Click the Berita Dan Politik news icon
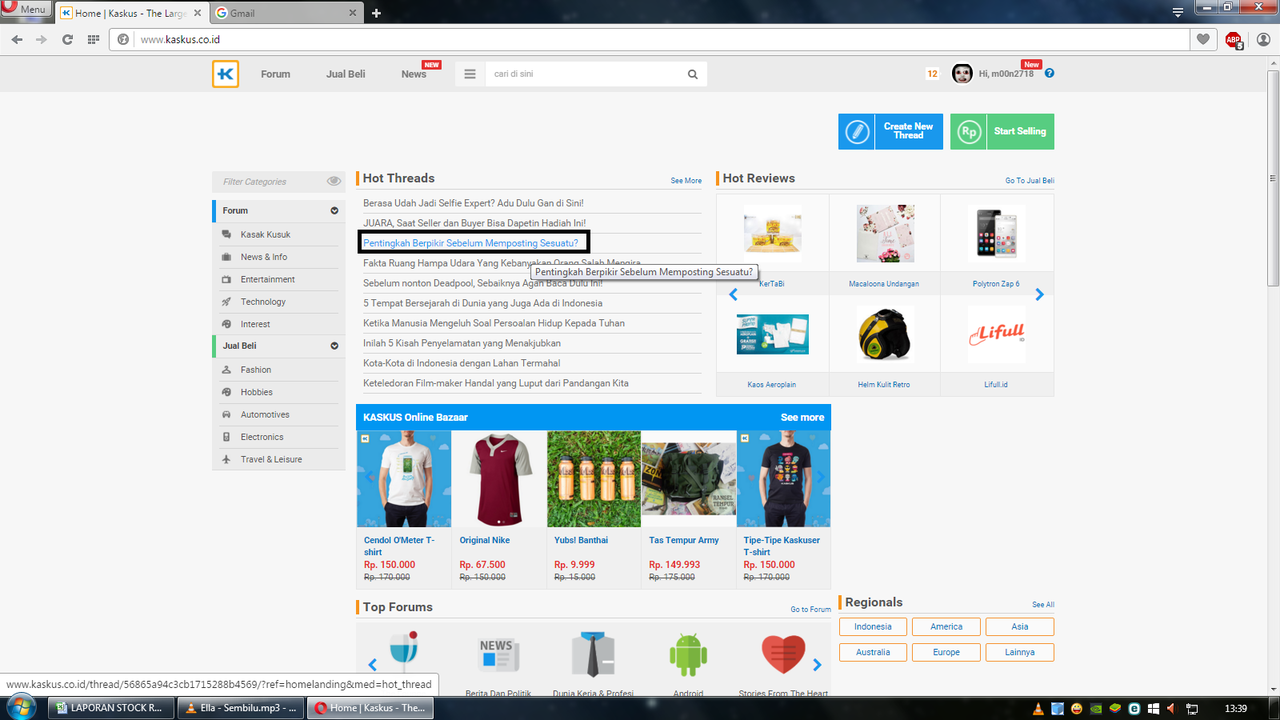 coord(498,655)
